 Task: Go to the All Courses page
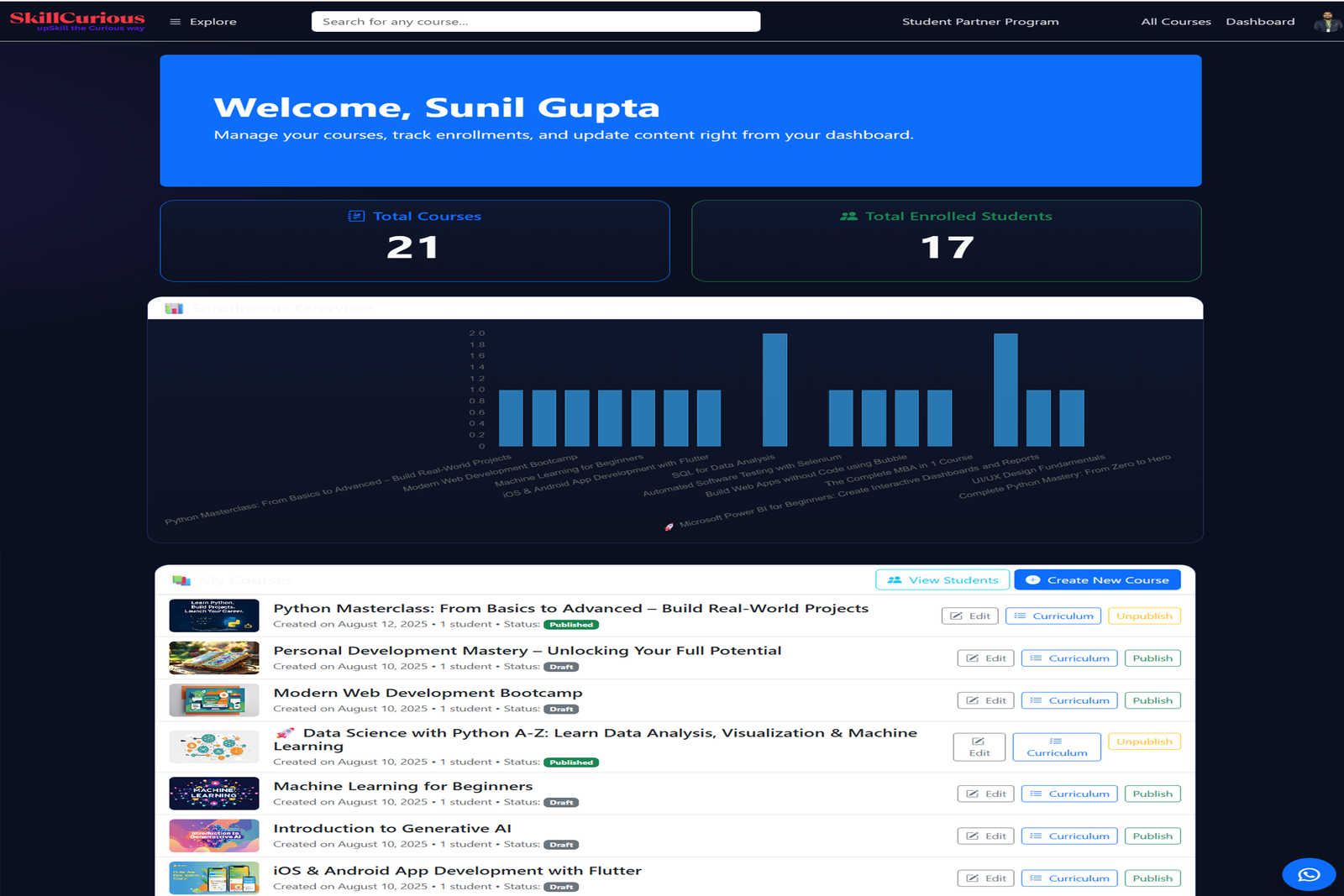(x=1175, y=21)
